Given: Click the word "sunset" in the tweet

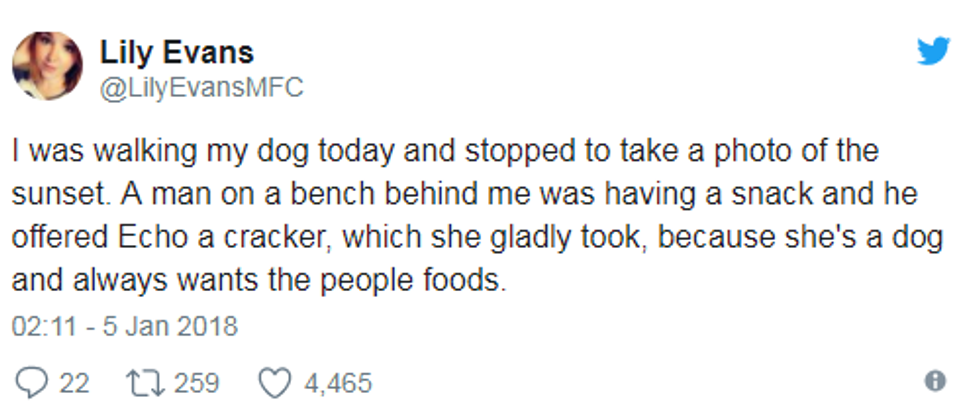Looking at the screenshot, I should (x=59, y=195).
